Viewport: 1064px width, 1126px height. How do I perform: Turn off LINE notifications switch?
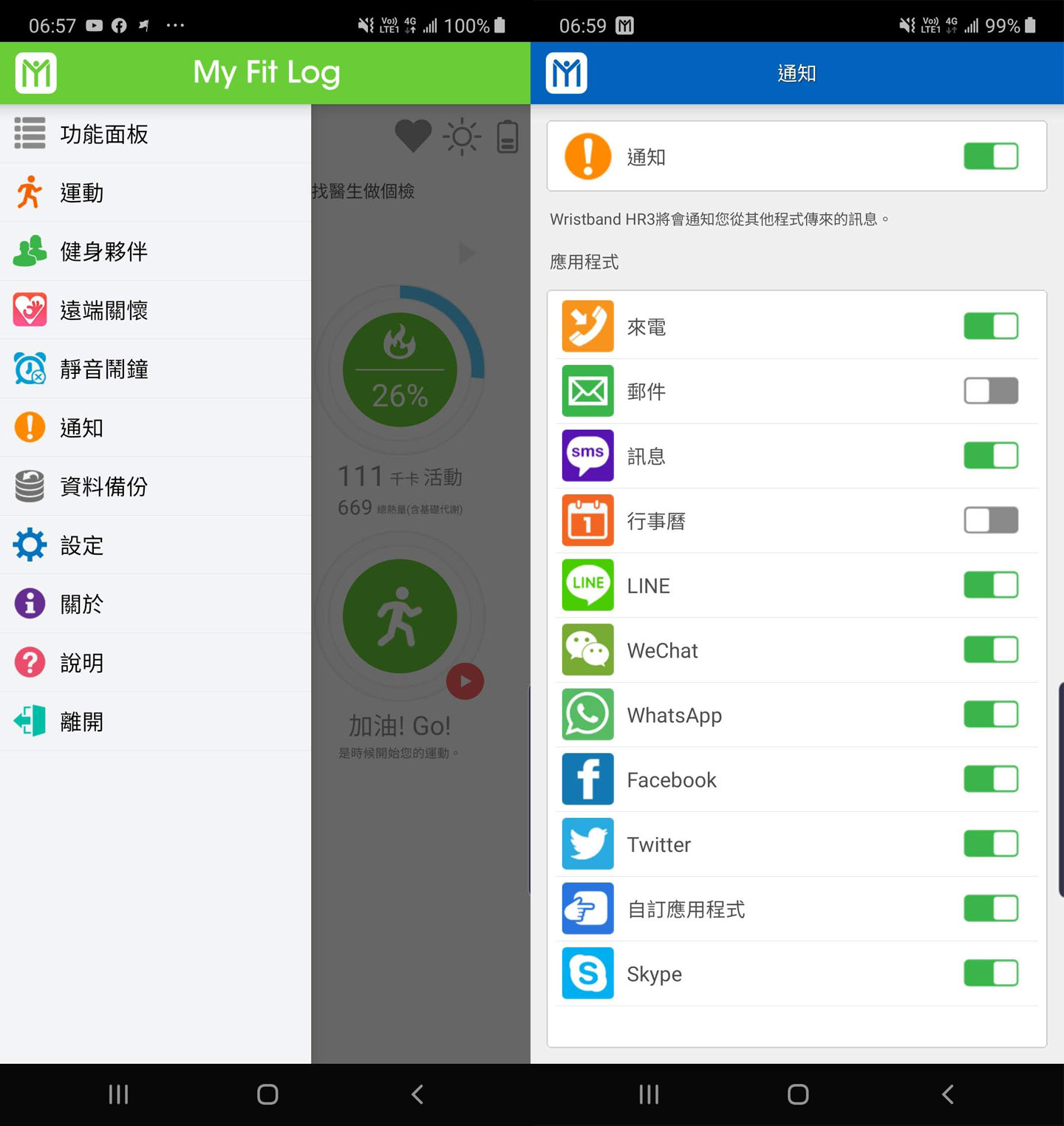click(991, 585)
